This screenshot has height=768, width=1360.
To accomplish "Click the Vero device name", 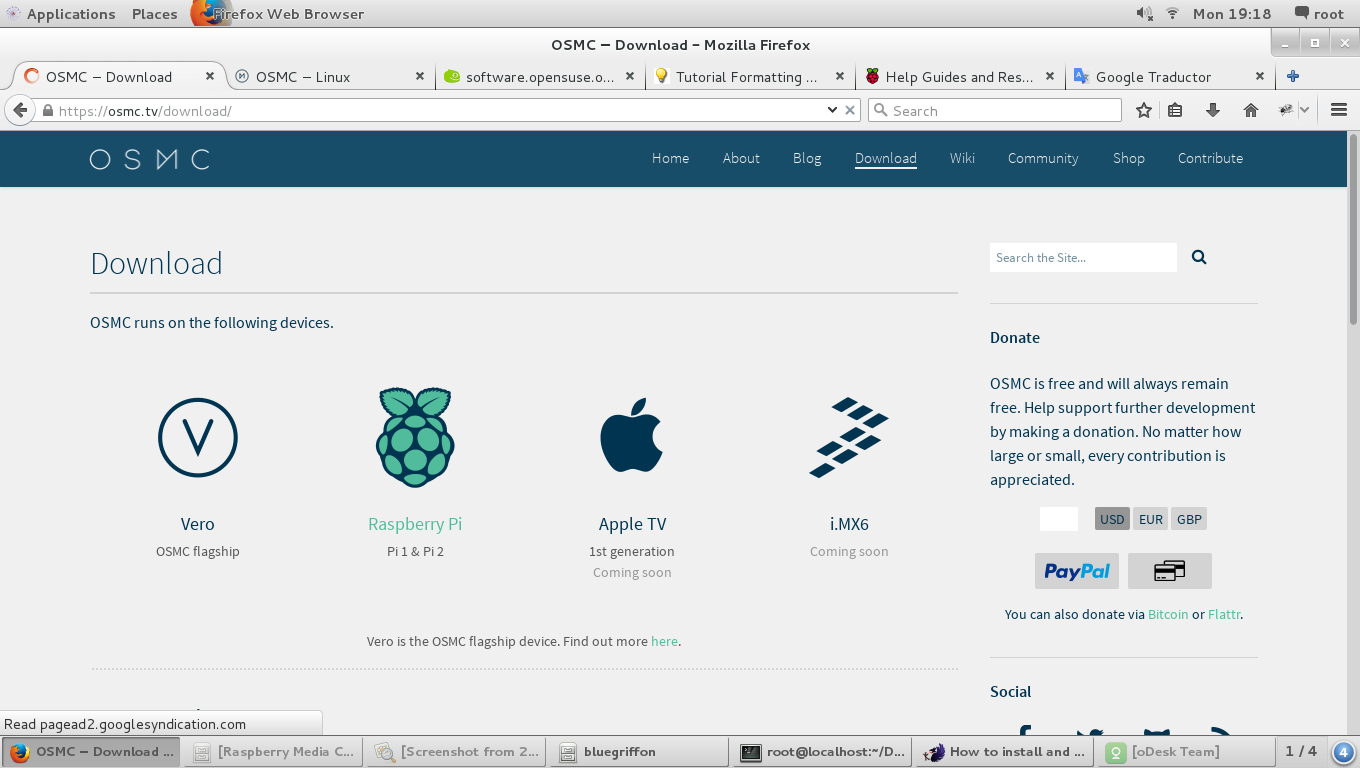I will coord(198,524).
